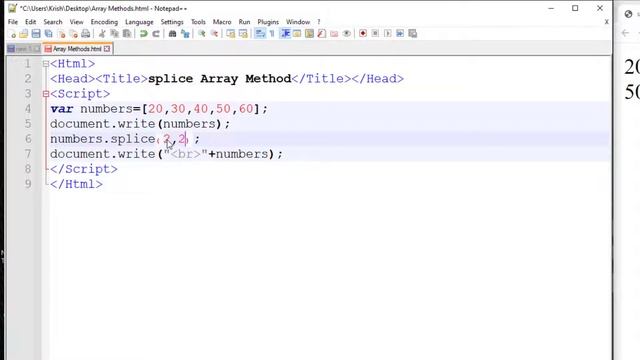Viewport: 640px width, 360px height.
Task: Toggle Show All Characters pilcrow icon
Action: [x=272, y=34]
